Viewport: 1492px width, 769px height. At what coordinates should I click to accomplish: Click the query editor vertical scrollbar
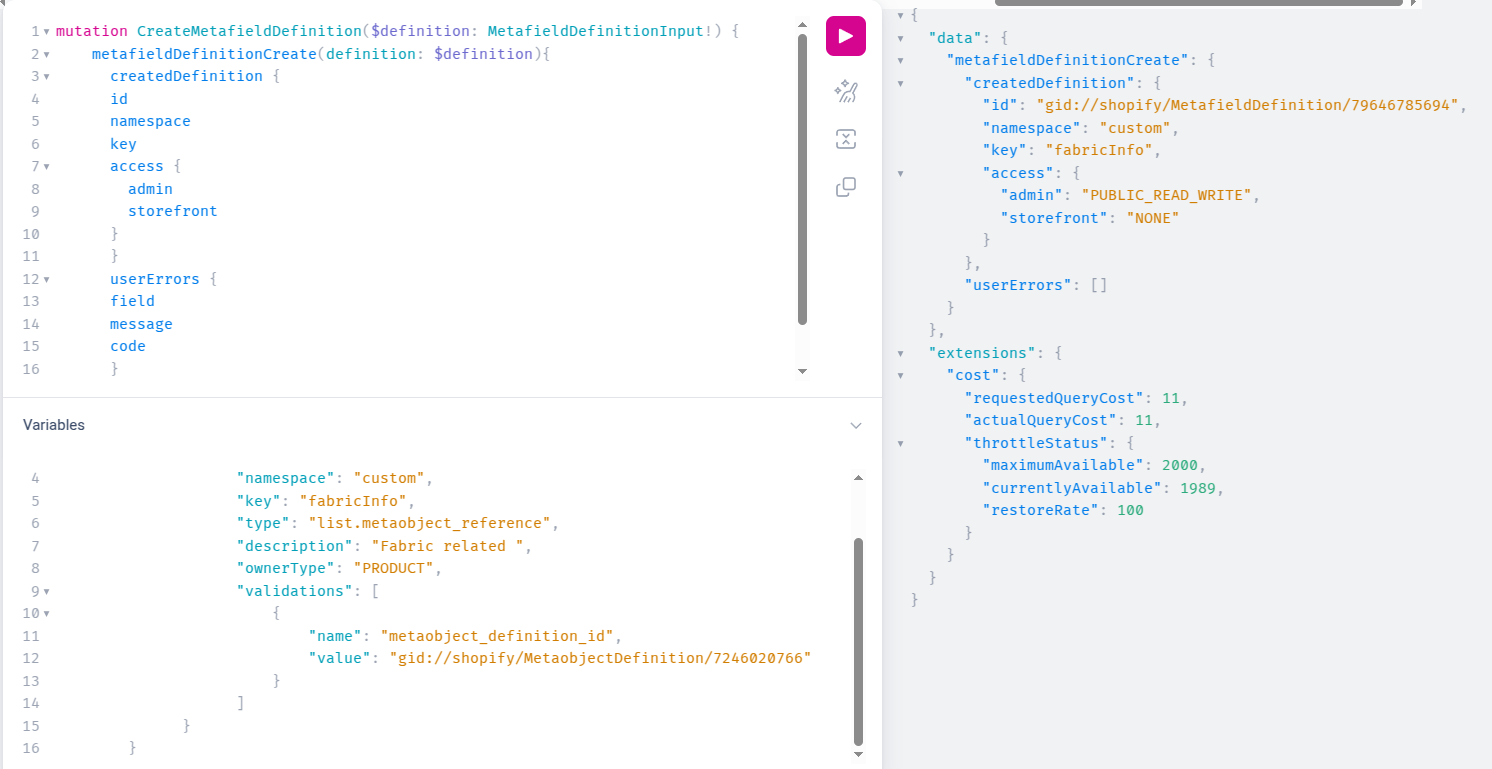click(802, 180)
